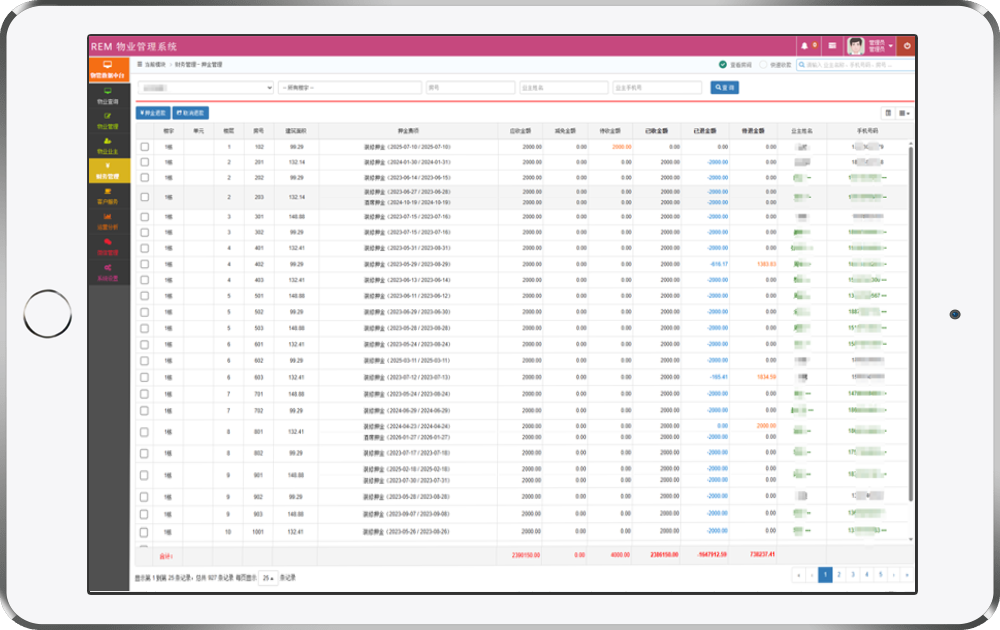This screenshot has height=630, width=1000.
Task: Open 运营分析 chart icon in sidebar
Action: (108, 221)
